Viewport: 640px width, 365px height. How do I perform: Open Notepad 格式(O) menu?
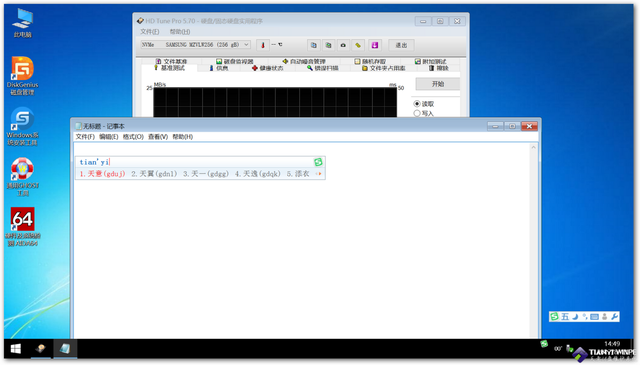pyautogui.click(x=133, y=137)
